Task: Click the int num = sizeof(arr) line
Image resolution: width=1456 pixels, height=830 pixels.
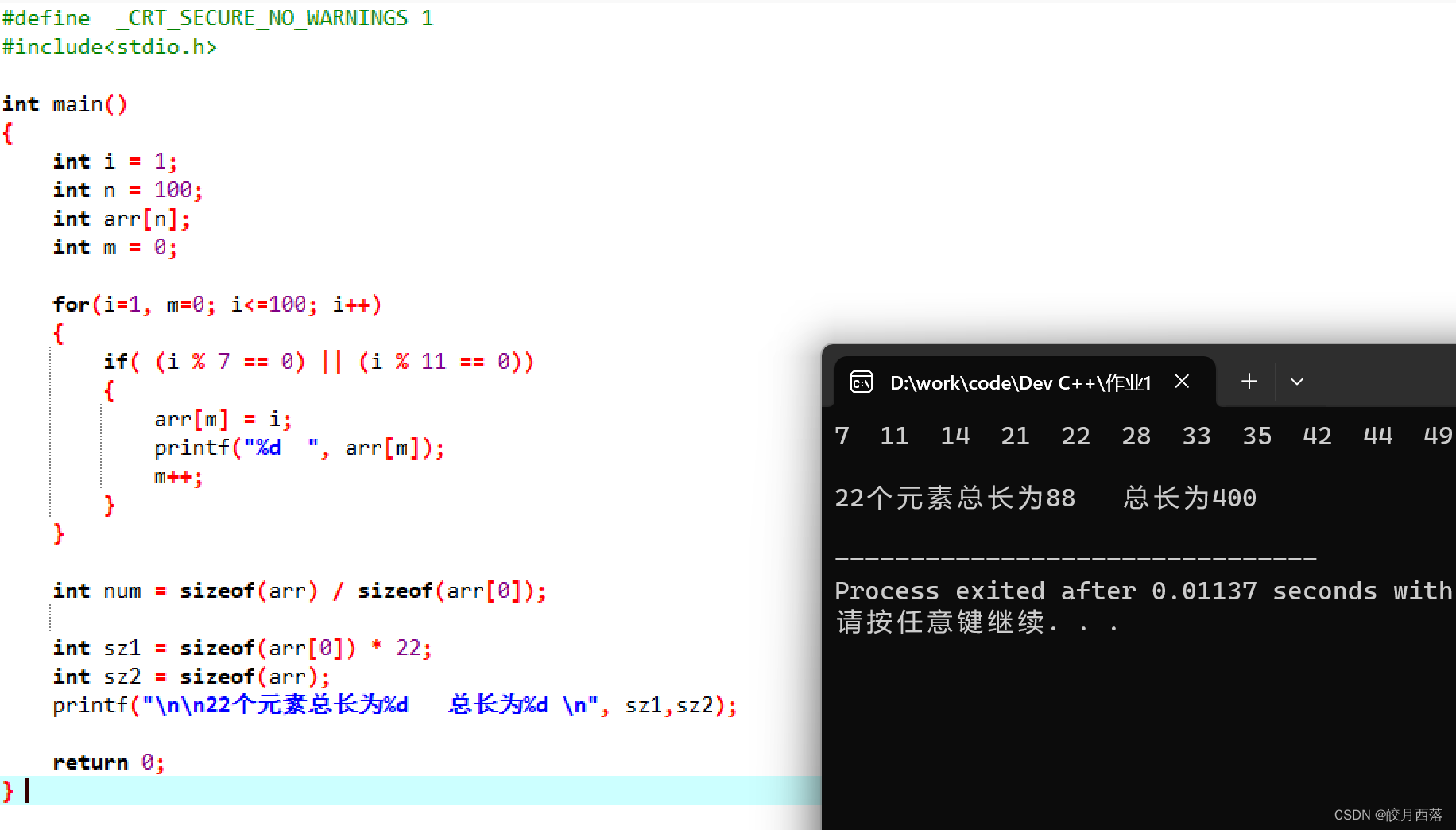Action: [x=300, y=591]
